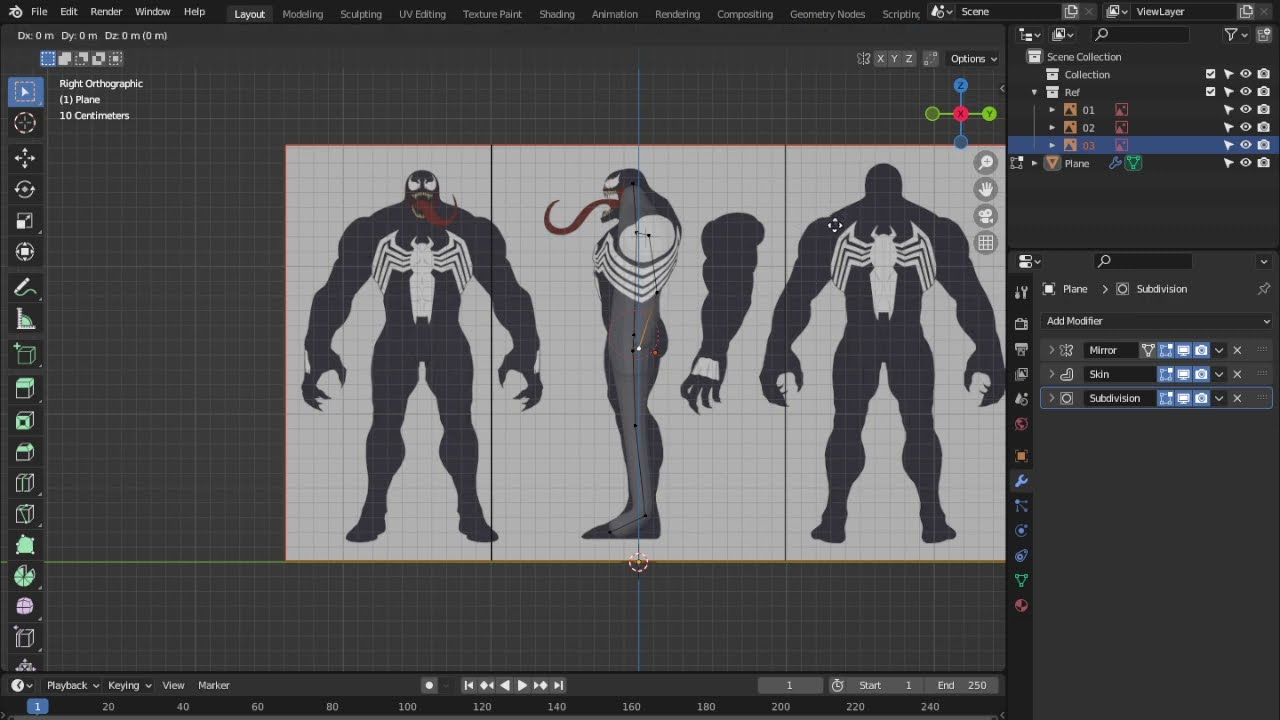1280x720 pixels.
Task: Select the Annotate tool
Action: pyautogui.click(x=25, y=288)
